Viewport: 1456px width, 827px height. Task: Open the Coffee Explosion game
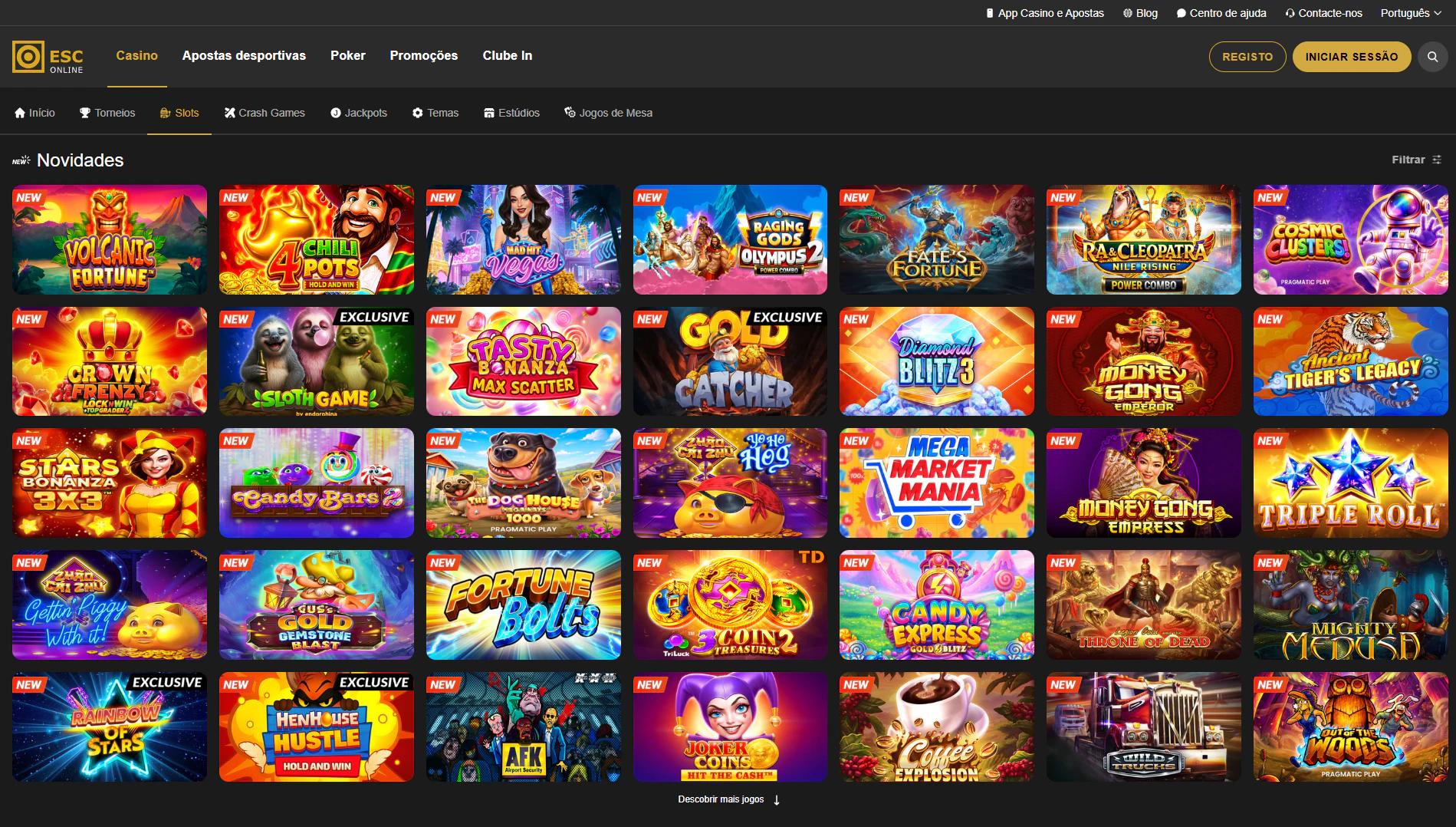click(x=937, y=727)
